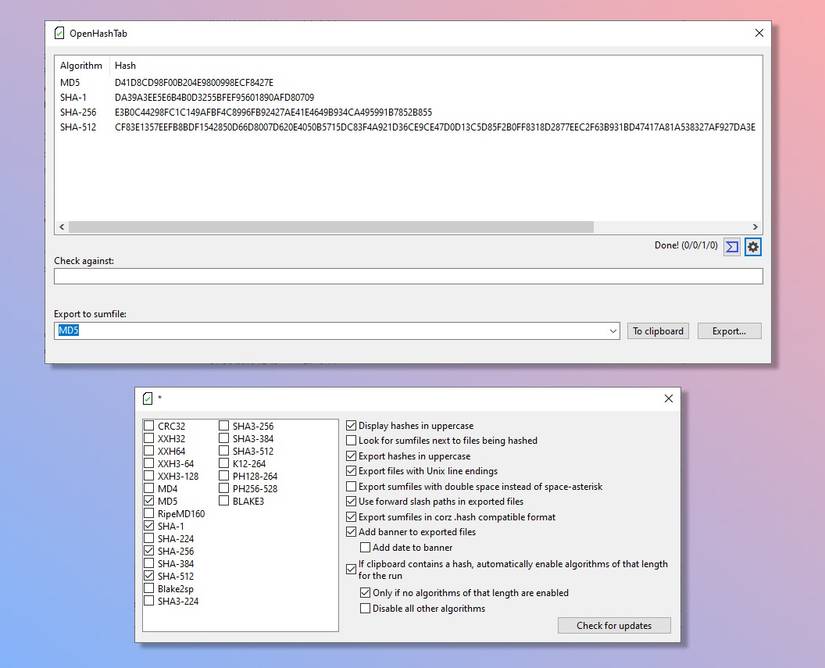The image size is (825, 668).
Task: Toggle looking for sumfiles next to hashed files
Action: click(x=351, y=440)
